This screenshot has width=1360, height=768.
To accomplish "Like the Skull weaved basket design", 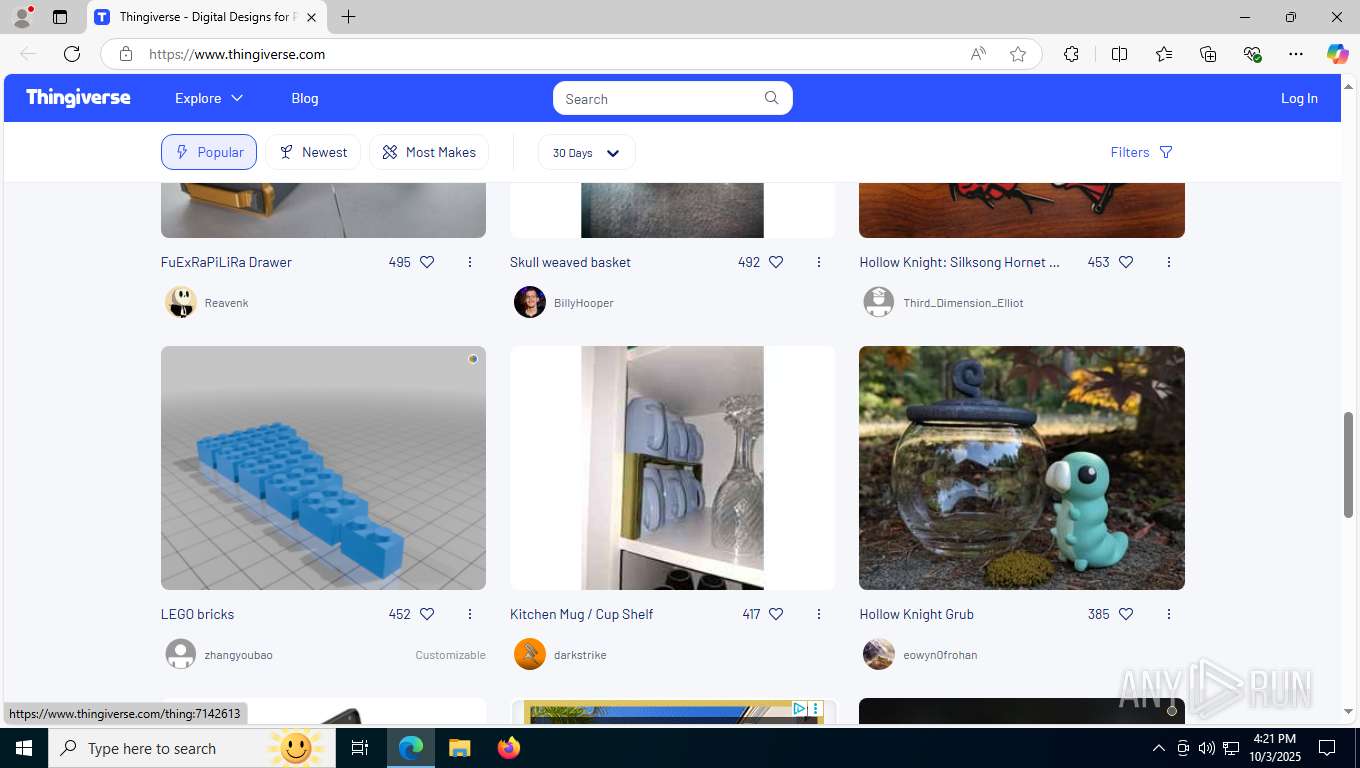I will pos(776,262).
